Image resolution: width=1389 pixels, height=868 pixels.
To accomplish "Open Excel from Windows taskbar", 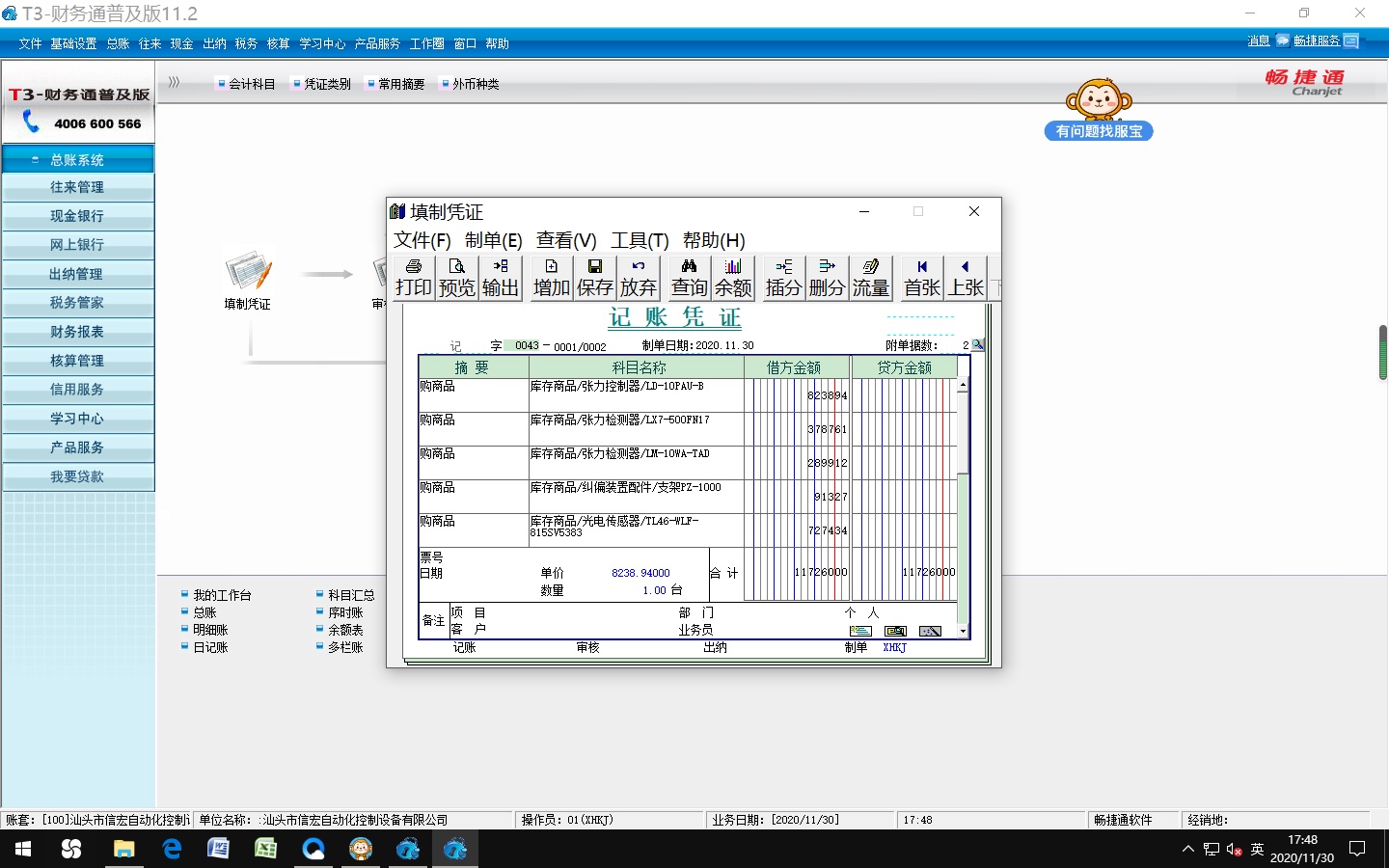I will click(265, 849).
